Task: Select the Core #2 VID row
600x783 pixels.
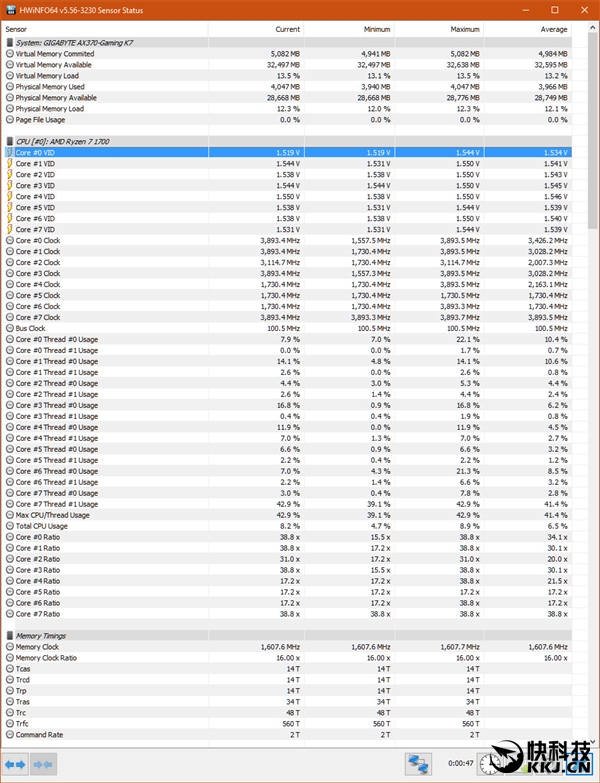Action: (287, 174)
